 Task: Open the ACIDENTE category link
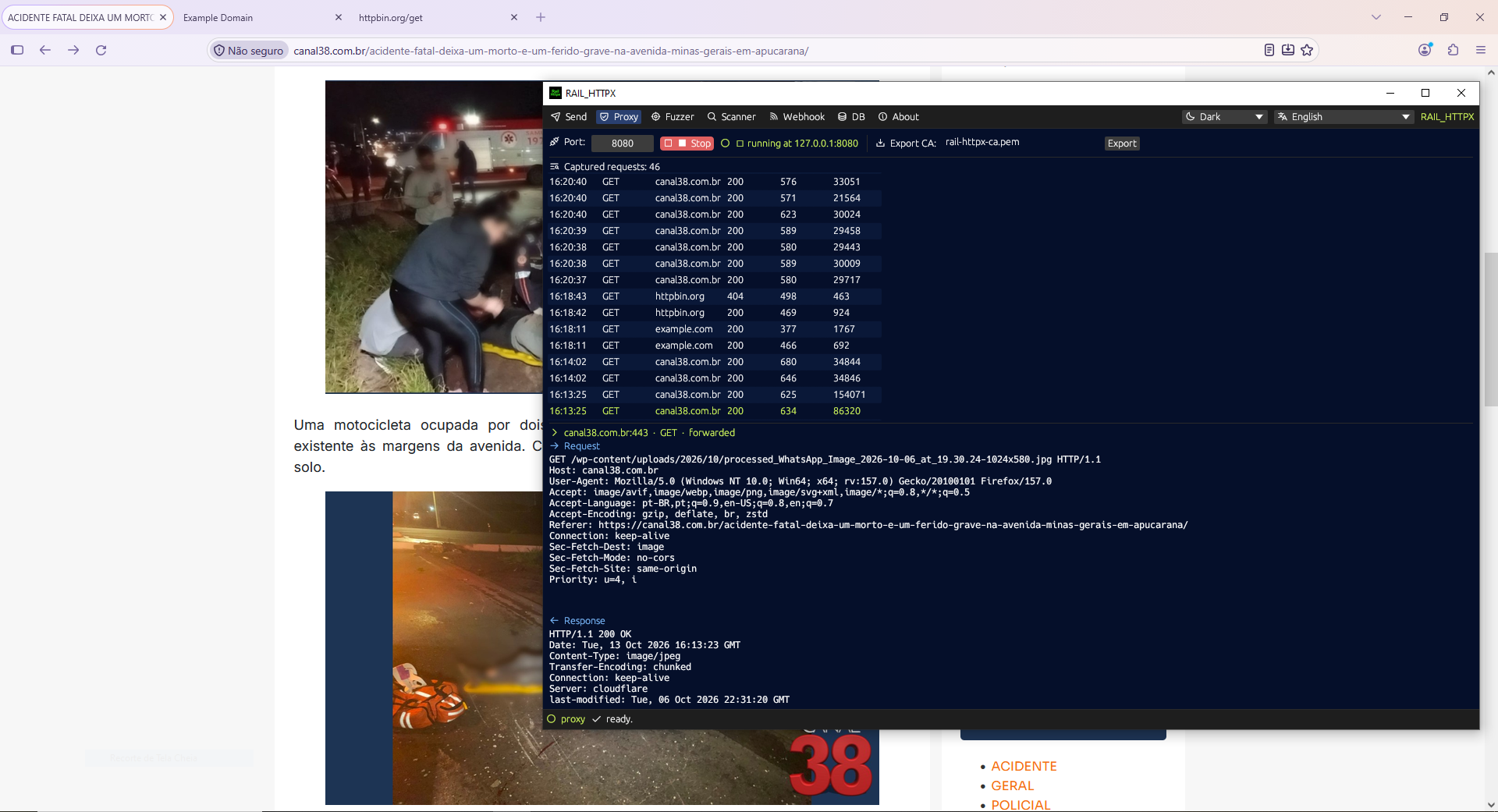(x=1024, y=767)
